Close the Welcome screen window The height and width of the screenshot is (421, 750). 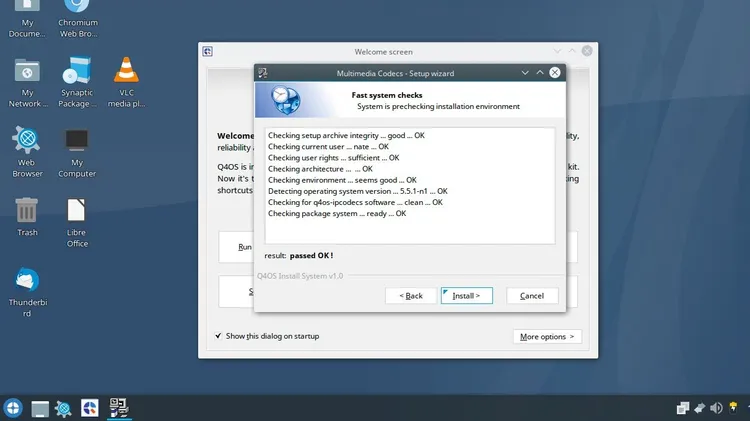click(x=587, y=51)
